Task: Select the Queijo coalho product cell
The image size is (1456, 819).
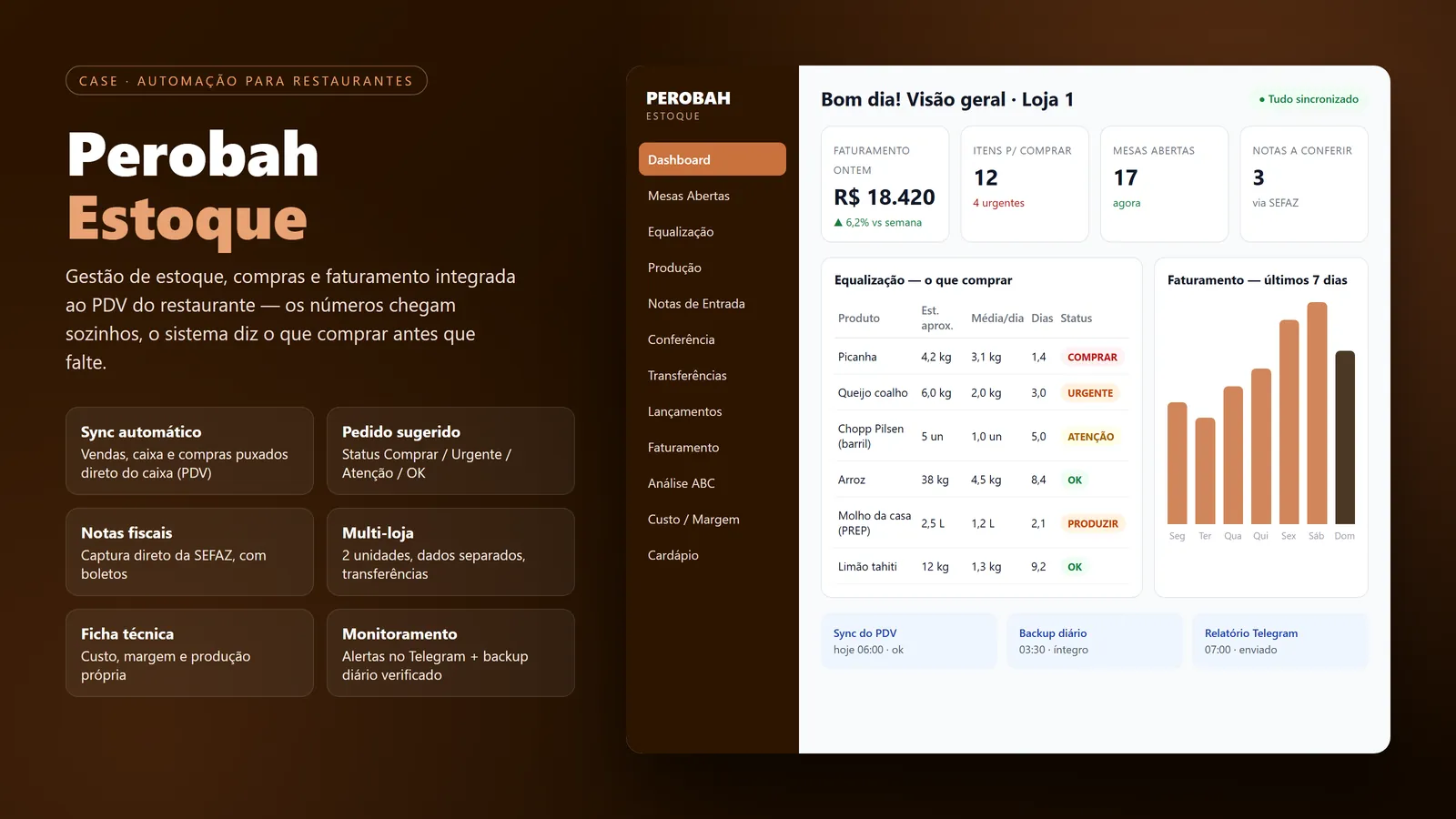Action: coord(873,393)
